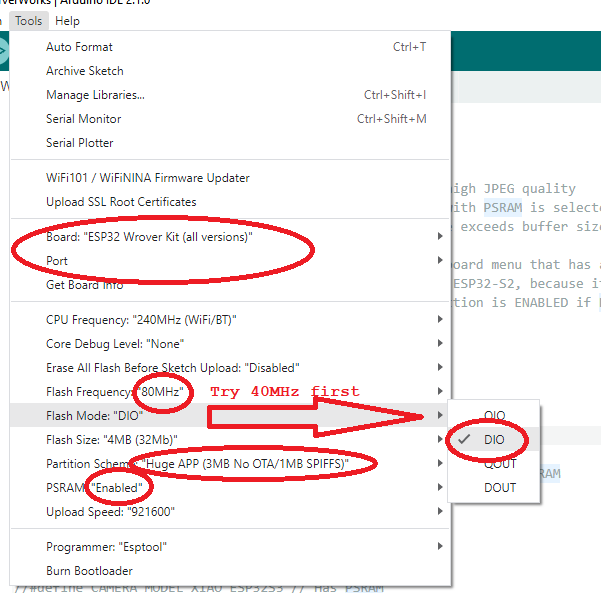Open WiFi101 / WiFiNINA Firmware Updater

click(230, 178)
